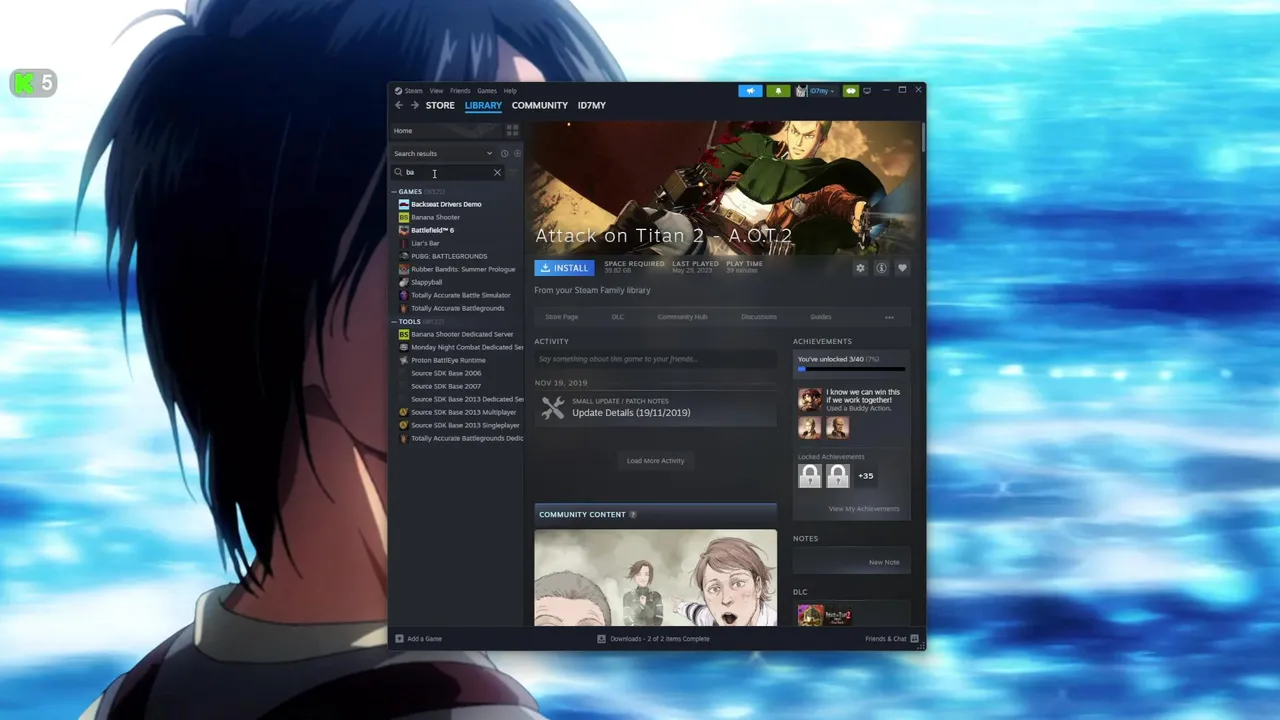Viewport: 1280px width, 720px height.
Task: Select Backseat Drivers Demo
Action: 446,204
